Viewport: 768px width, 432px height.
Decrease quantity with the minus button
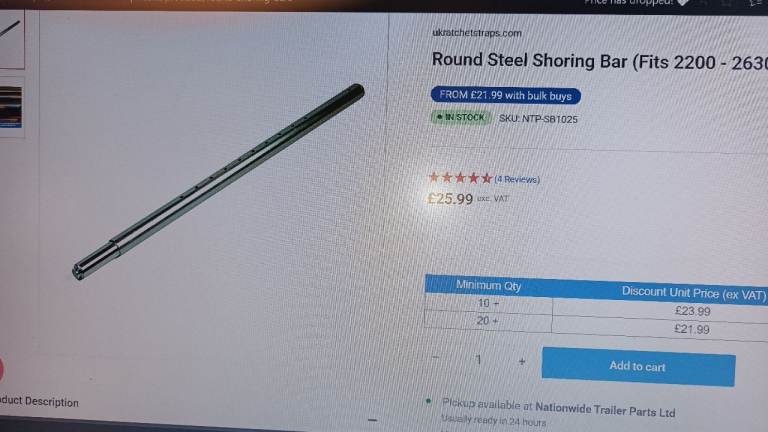(435, 358)
